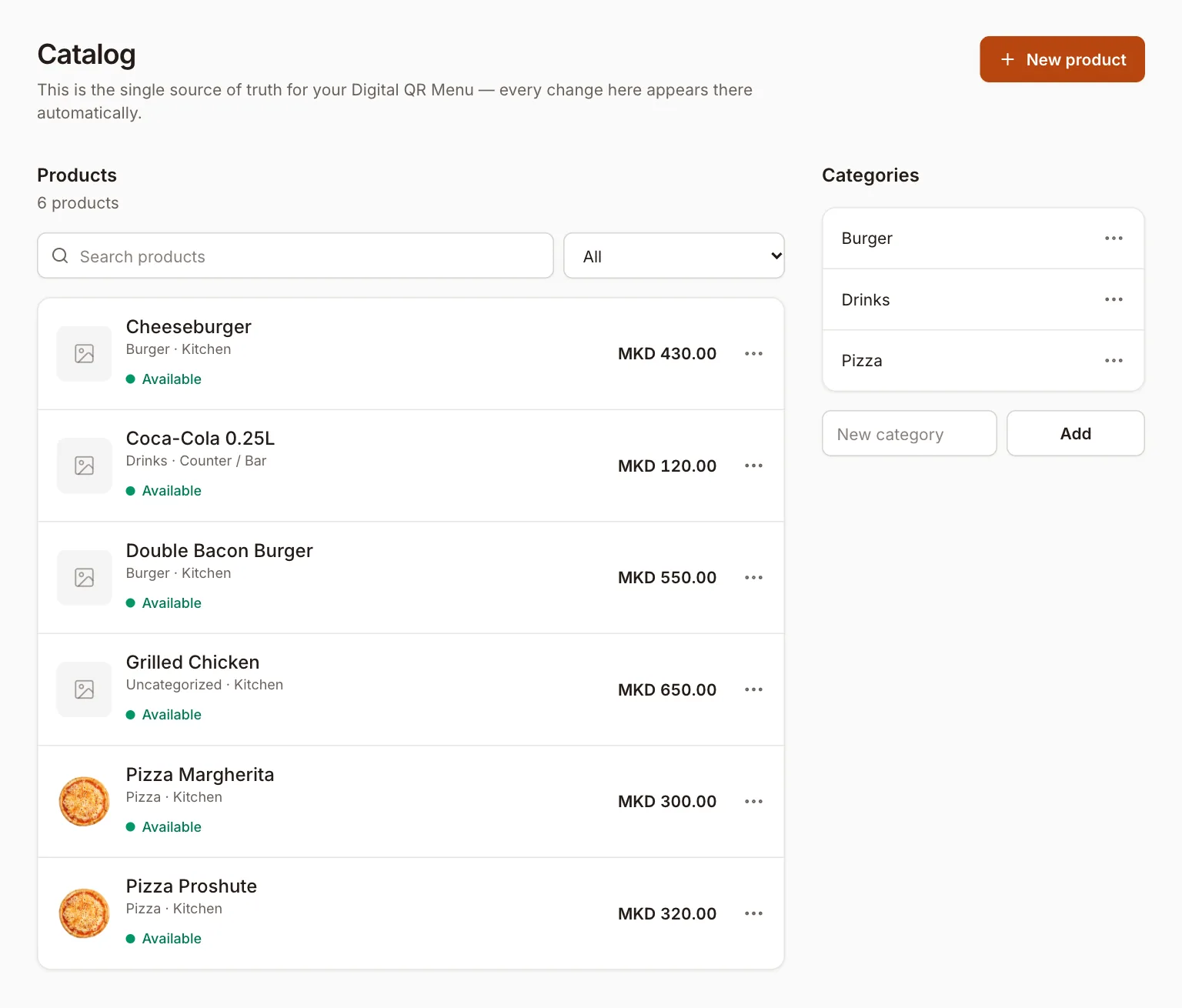Open Cheeseburger row options menu

click(x=753, y=354)
